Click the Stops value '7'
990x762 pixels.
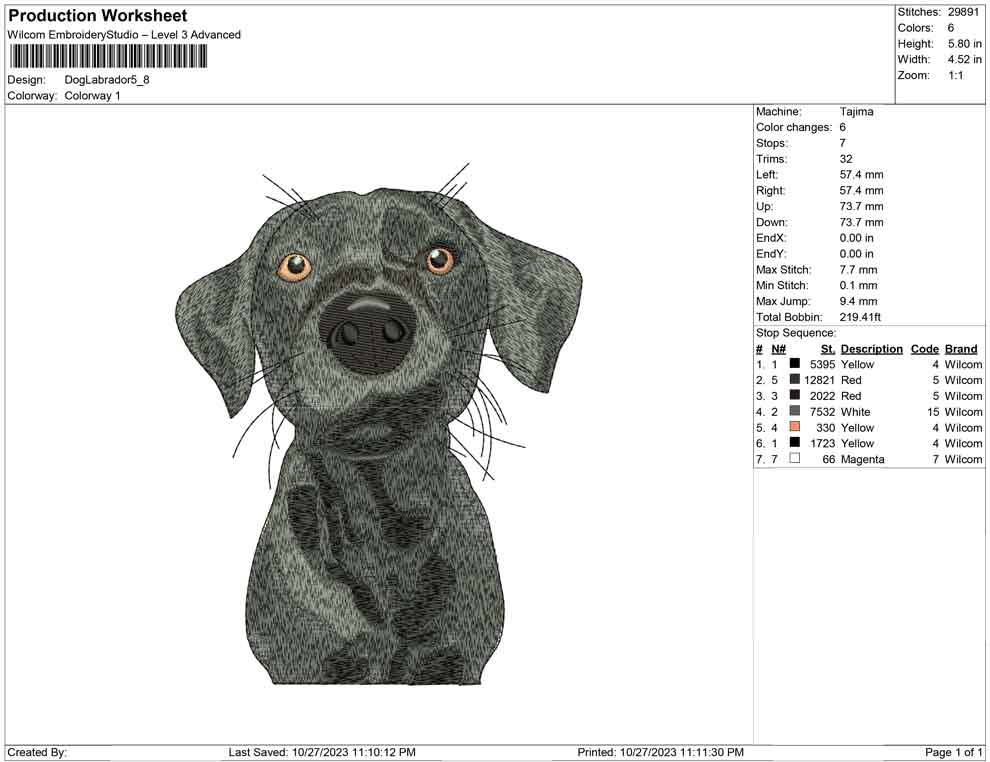842,143
